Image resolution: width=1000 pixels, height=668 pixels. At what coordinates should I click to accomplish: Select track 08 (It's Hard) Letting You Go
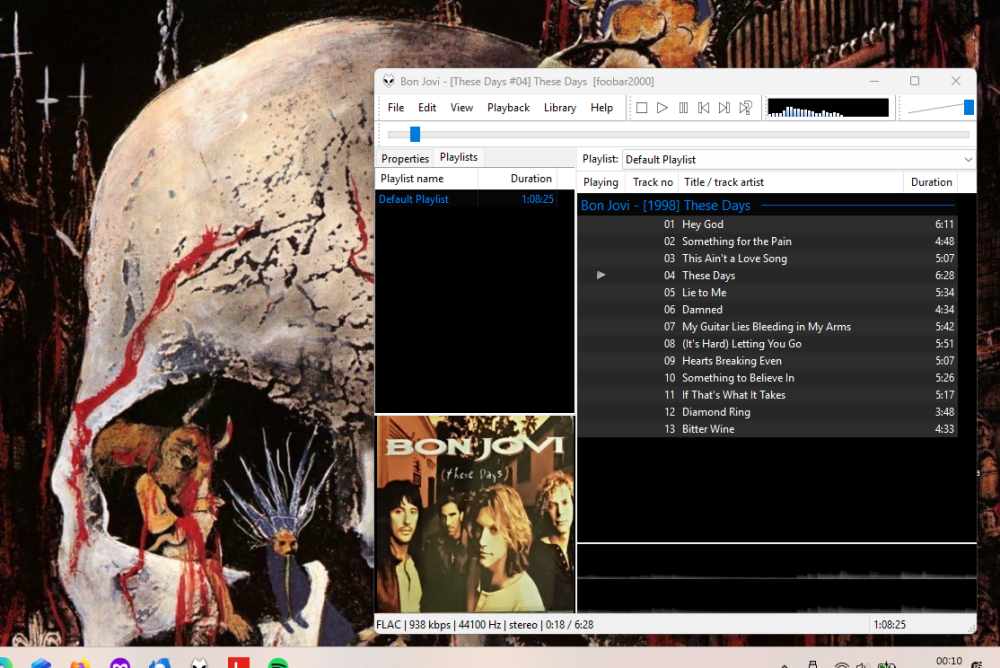767,344
